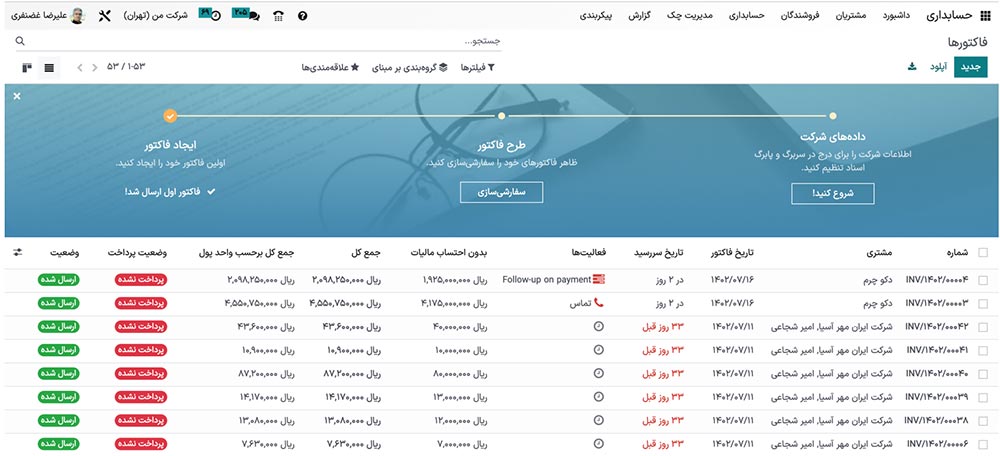Open the فروشندگان menu
The image size is (1000, 456).
pos(800,16)
